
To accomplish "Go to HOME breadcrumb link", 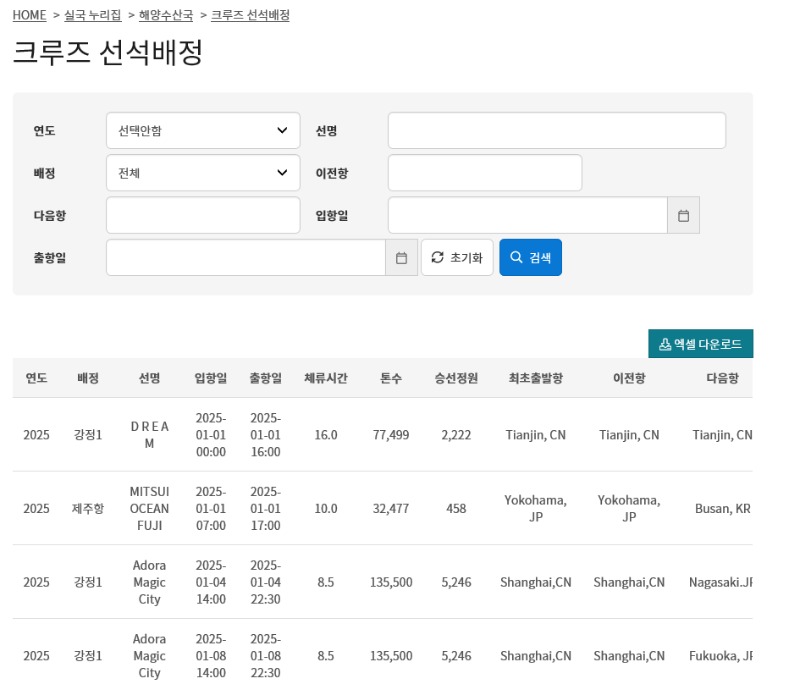I will point(29,15).
